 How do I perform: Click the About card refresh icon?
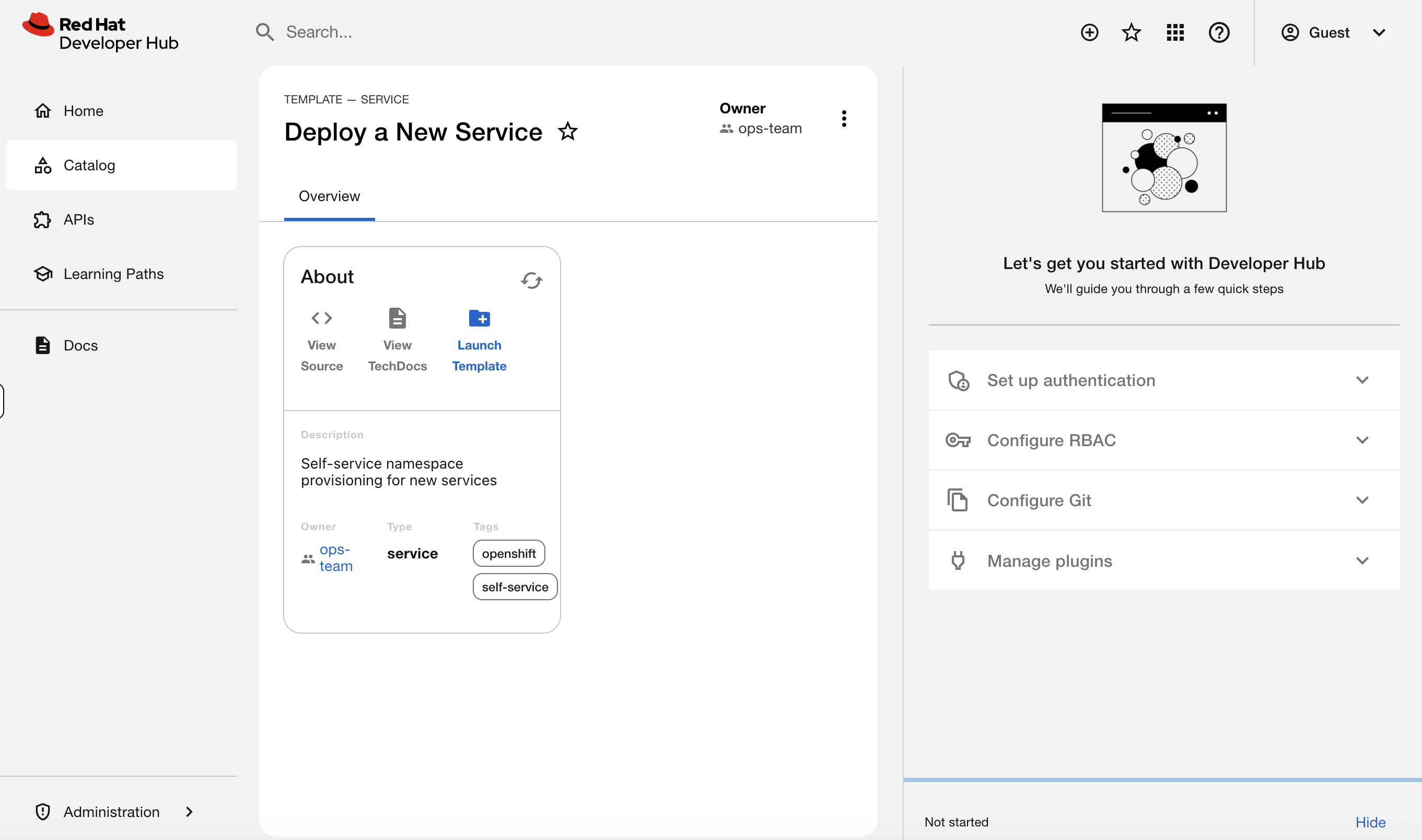pos(531,280)
